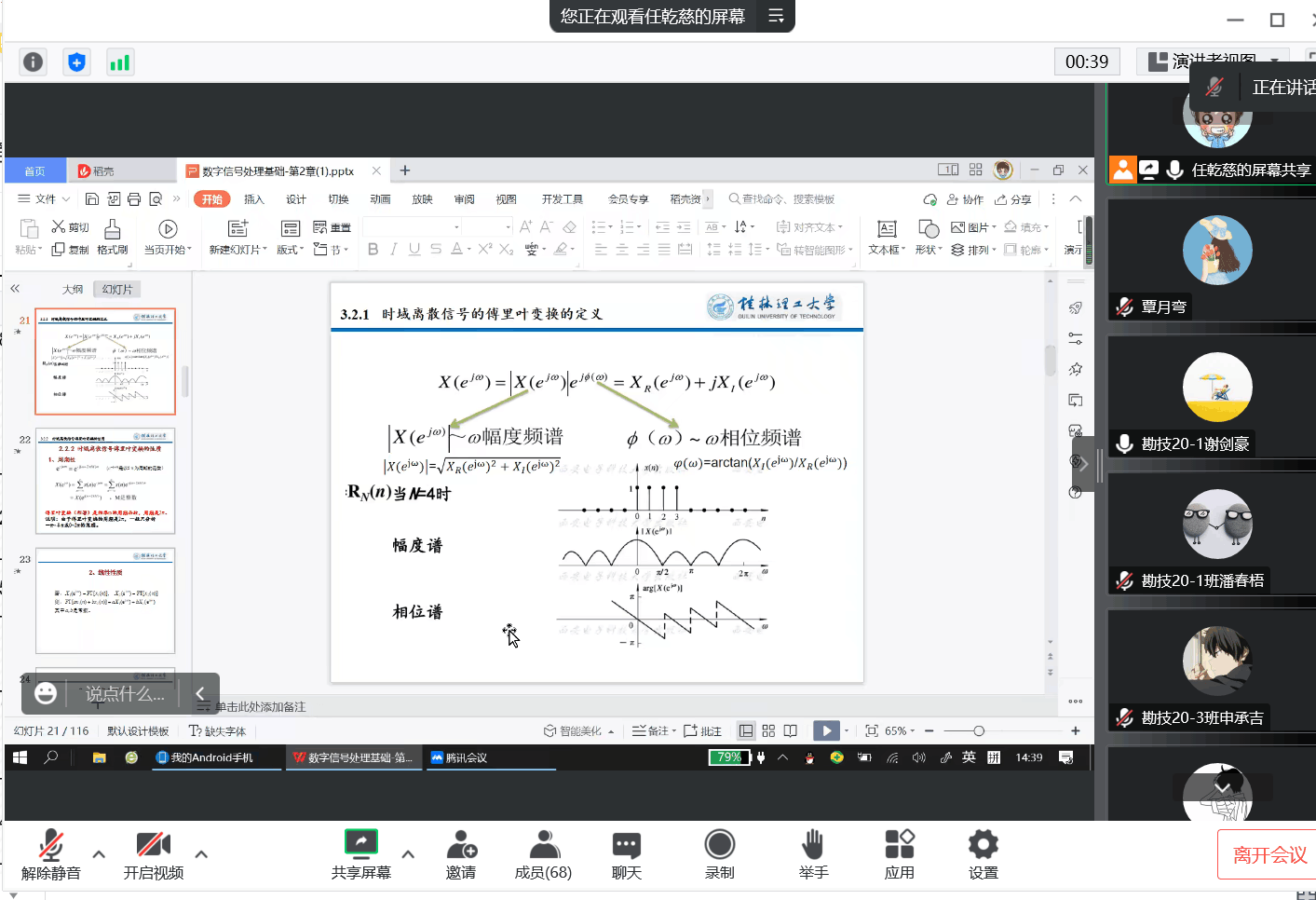Screen dimensions: 1316x900
Task: Open the Insert ribbon tab
Action: (x=253, y=199)
